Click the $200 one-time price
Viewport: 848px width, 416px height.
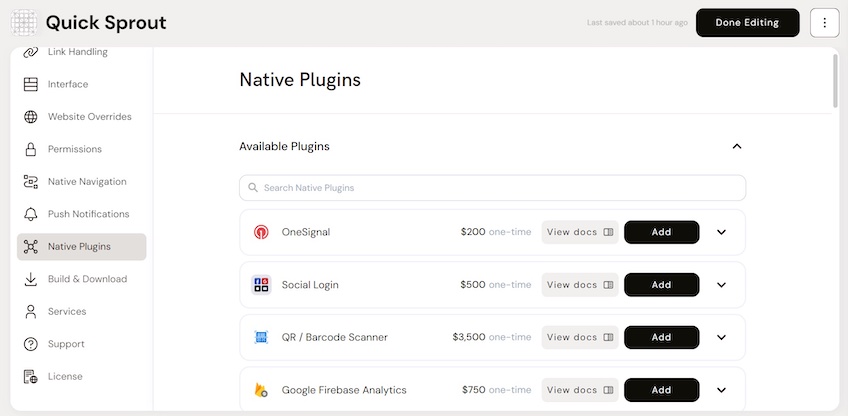coord(496,232)
